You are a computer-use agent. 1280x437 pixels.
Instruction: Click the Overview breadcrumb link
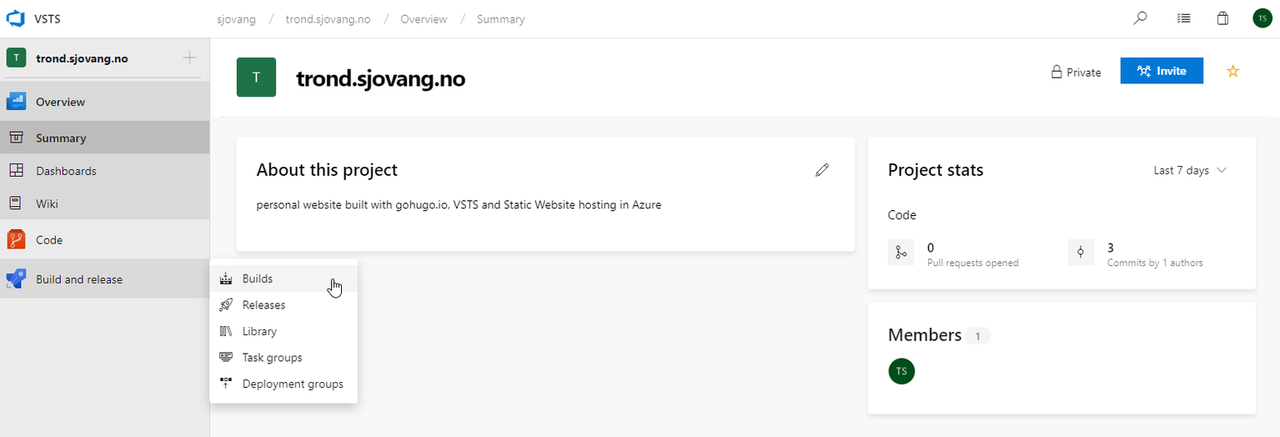coord(422,19)
